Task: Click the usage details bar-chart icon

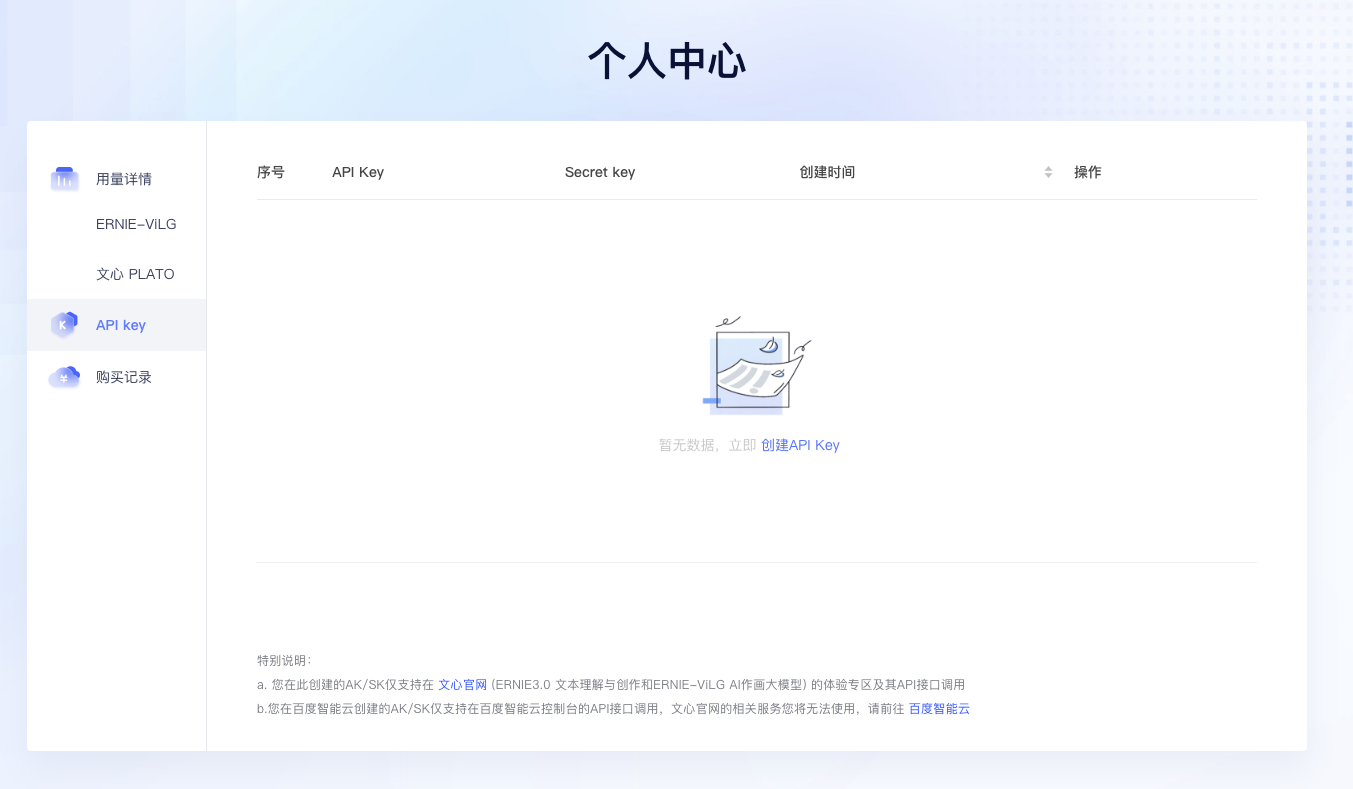Action: pos(64,179)
